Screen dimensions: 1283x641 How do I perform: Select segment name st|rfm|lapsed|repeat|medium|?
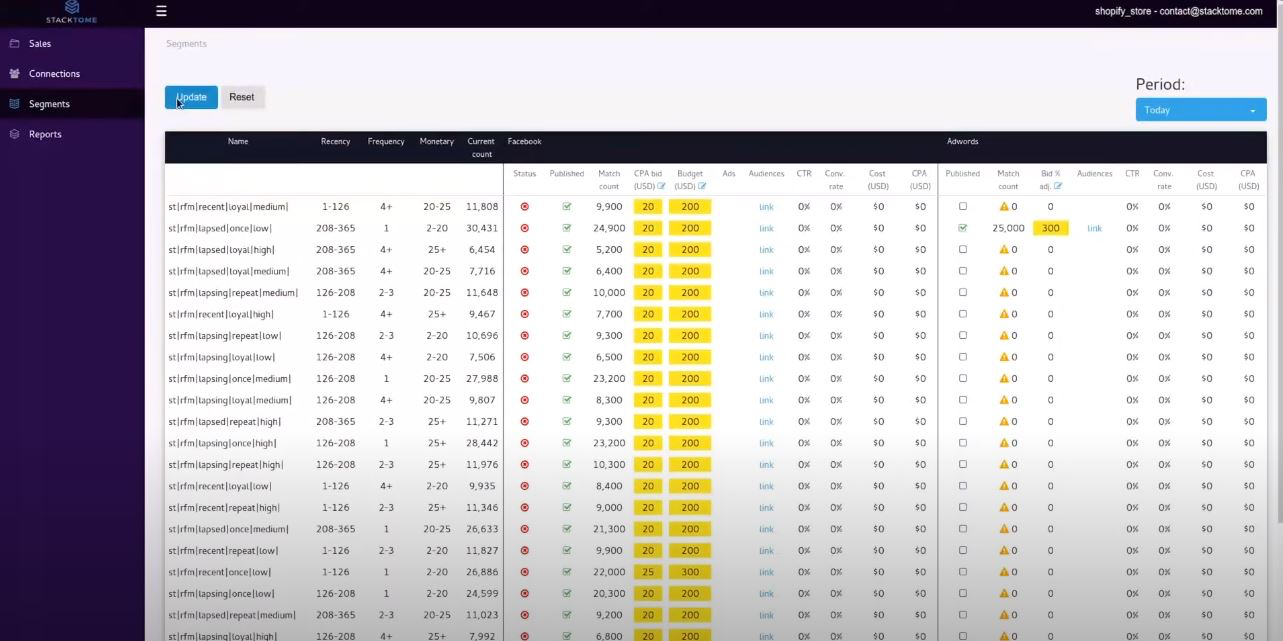[232, 615]
